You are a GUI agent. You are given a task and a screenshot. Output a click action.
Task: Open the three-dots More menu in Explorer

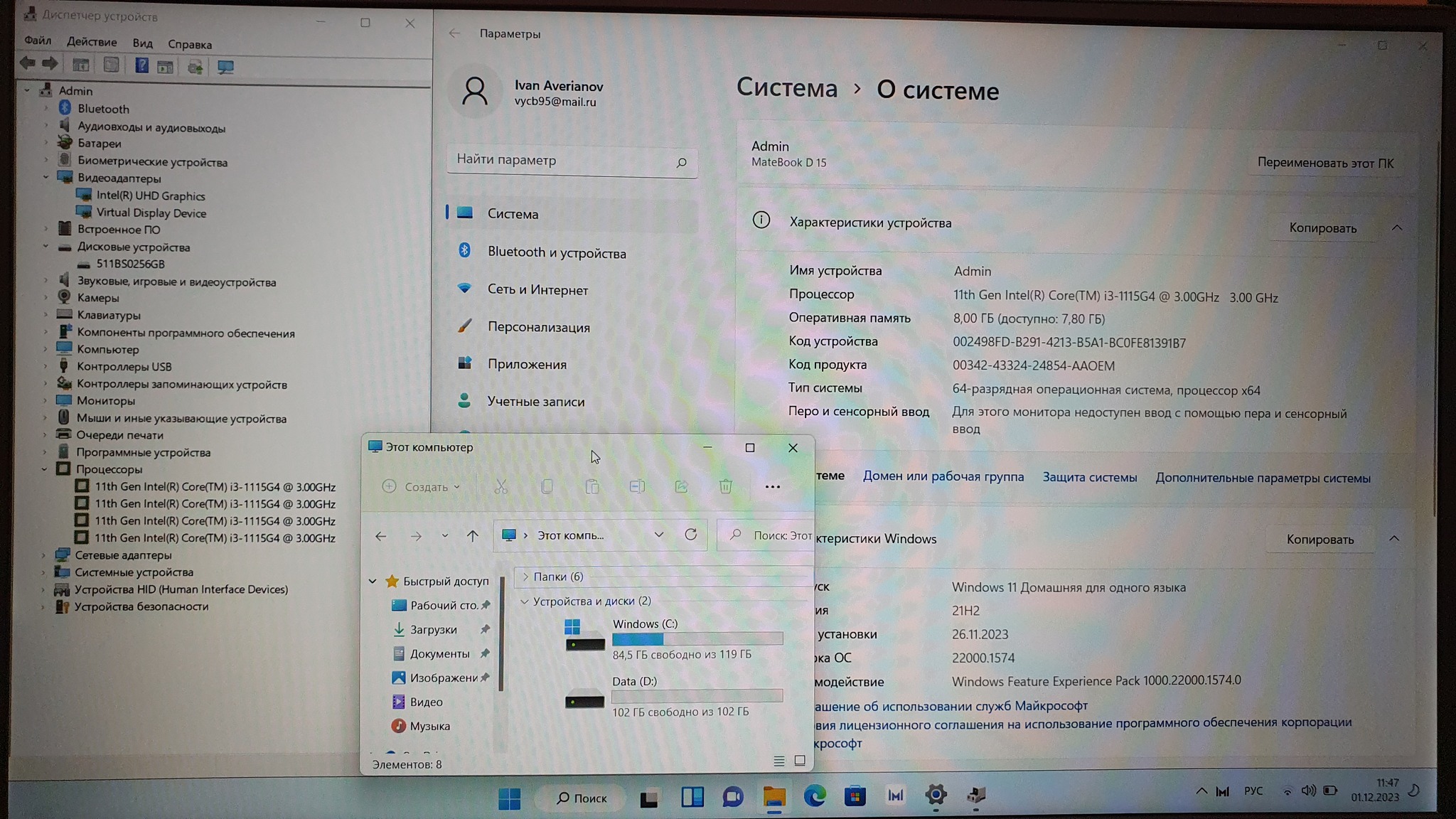click(x=772, y=487)
